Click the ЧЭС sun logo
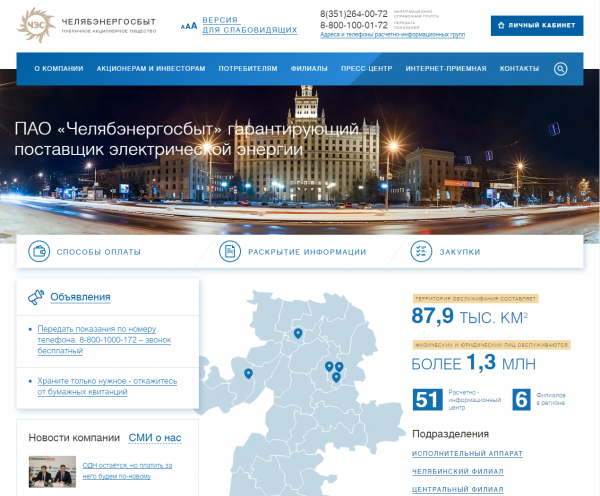 36,25
